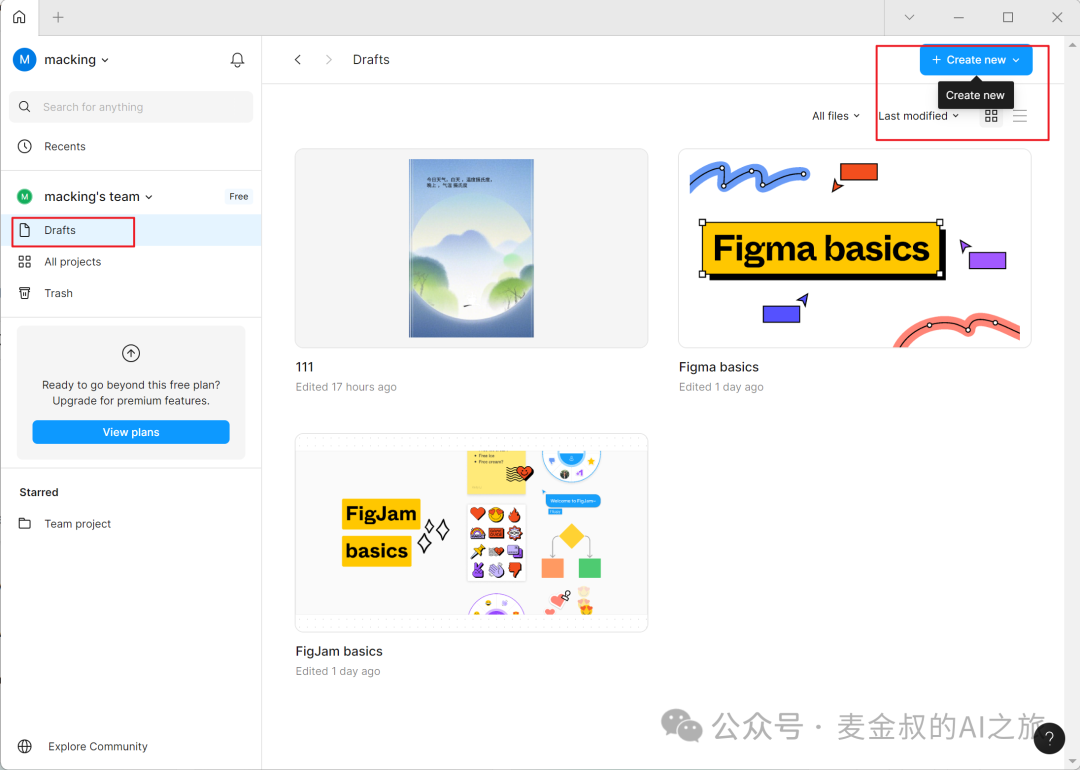Viewport: 1080px width, 770px height.
Task: Click the Starred section heading
Action: [x=39, y=492]
